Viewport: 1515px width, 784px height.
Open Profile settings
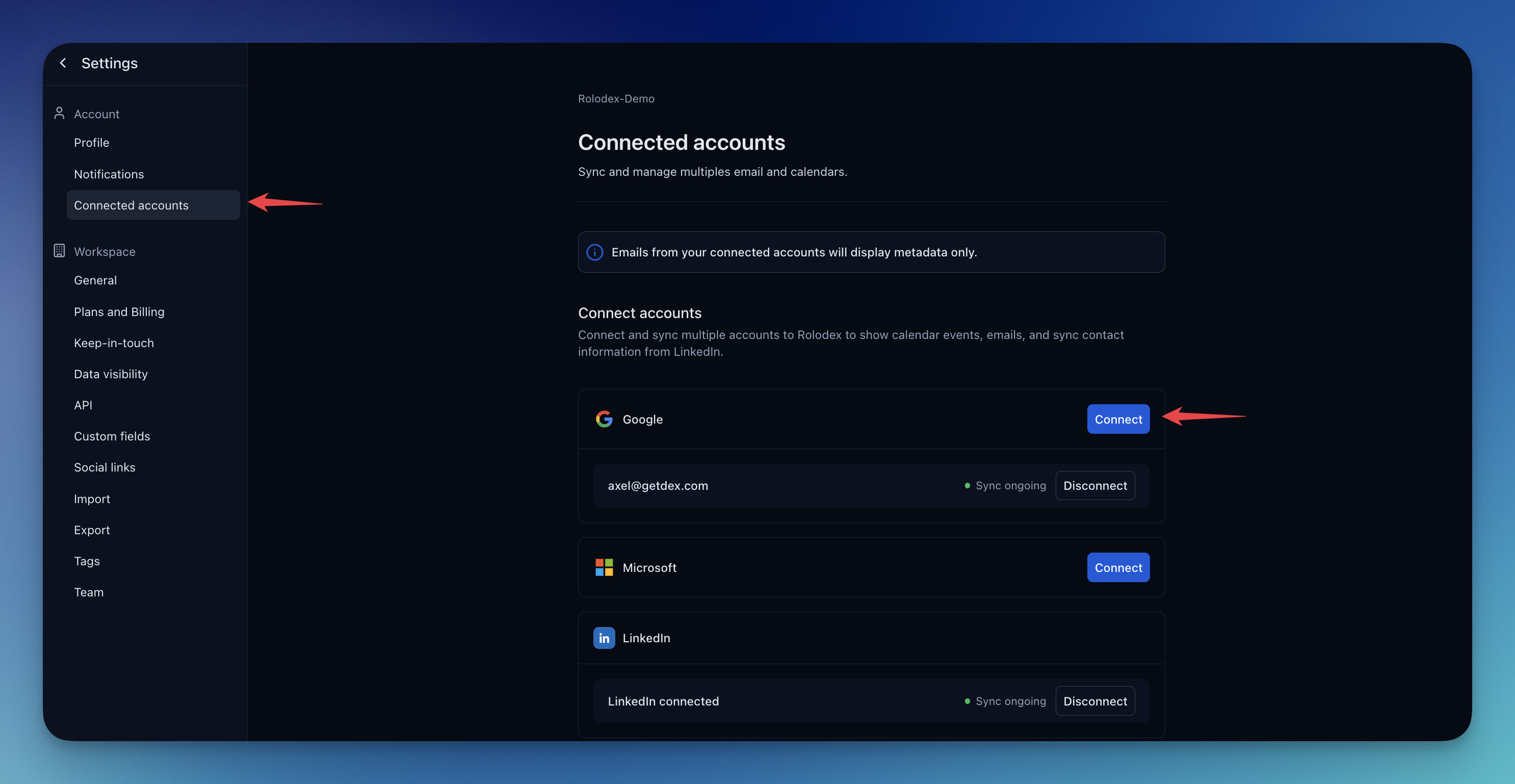click(x=92, y=143)
